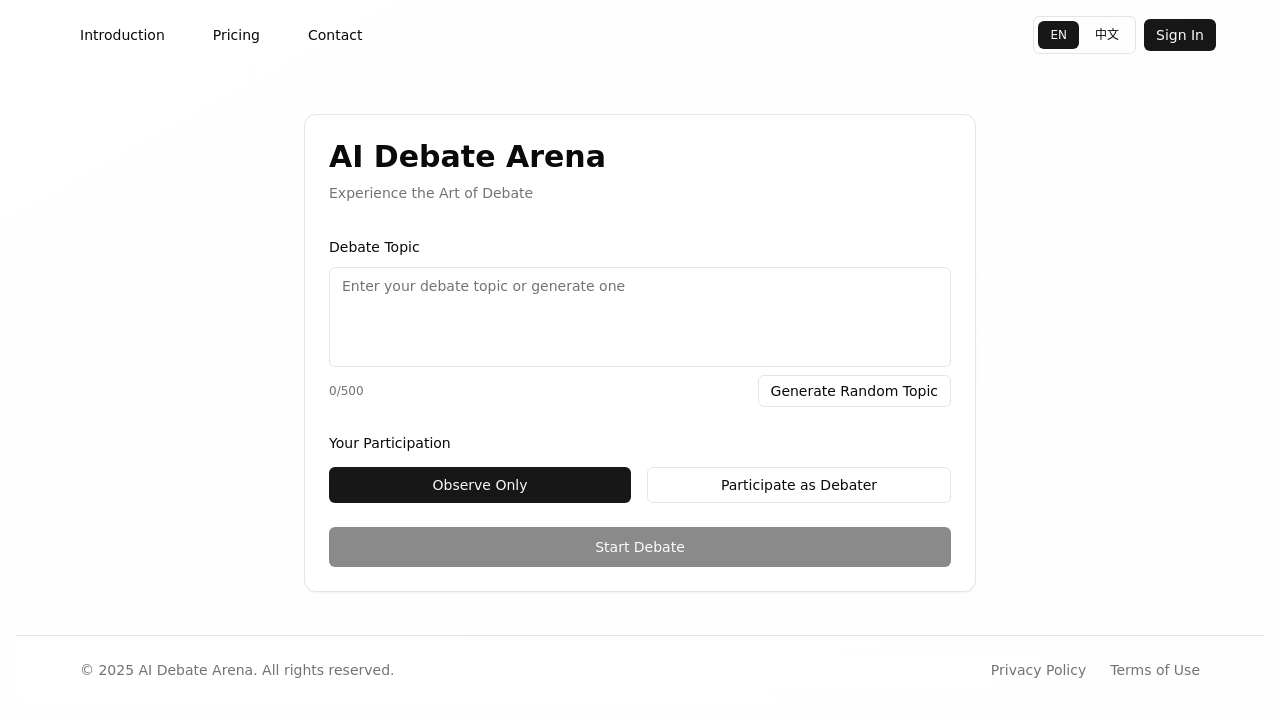Viewport: 1280px width, 720px height.
Task: Open the Introduction page
Action: [x=122, y=35]
